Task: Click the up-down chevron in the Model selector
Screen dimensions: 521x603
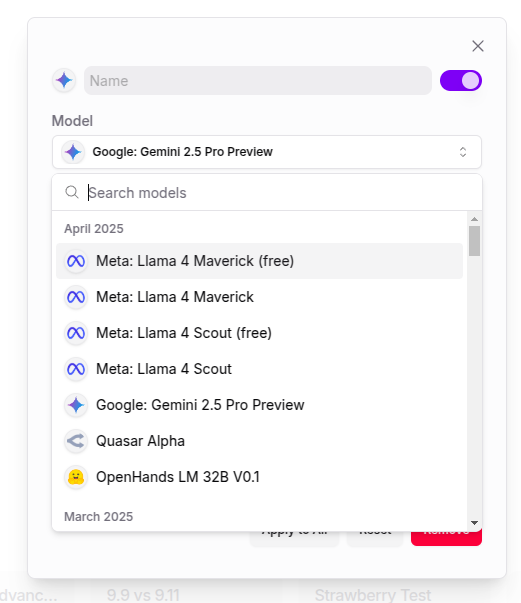Action: tap(463, 152)
